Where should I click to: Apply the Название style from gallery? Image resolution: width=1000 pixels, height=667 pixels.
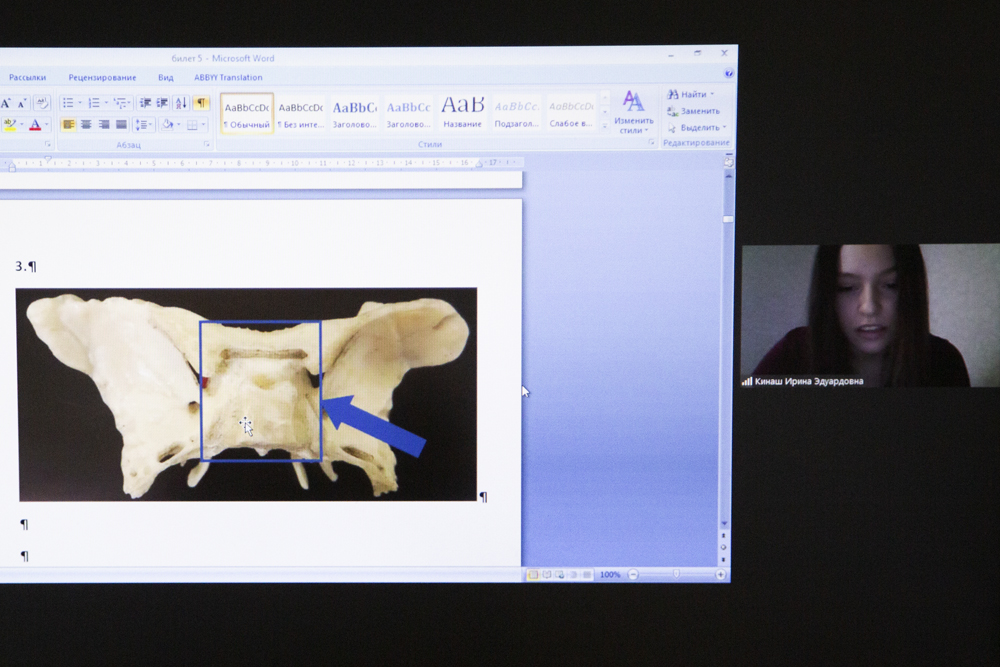[462, 112]
